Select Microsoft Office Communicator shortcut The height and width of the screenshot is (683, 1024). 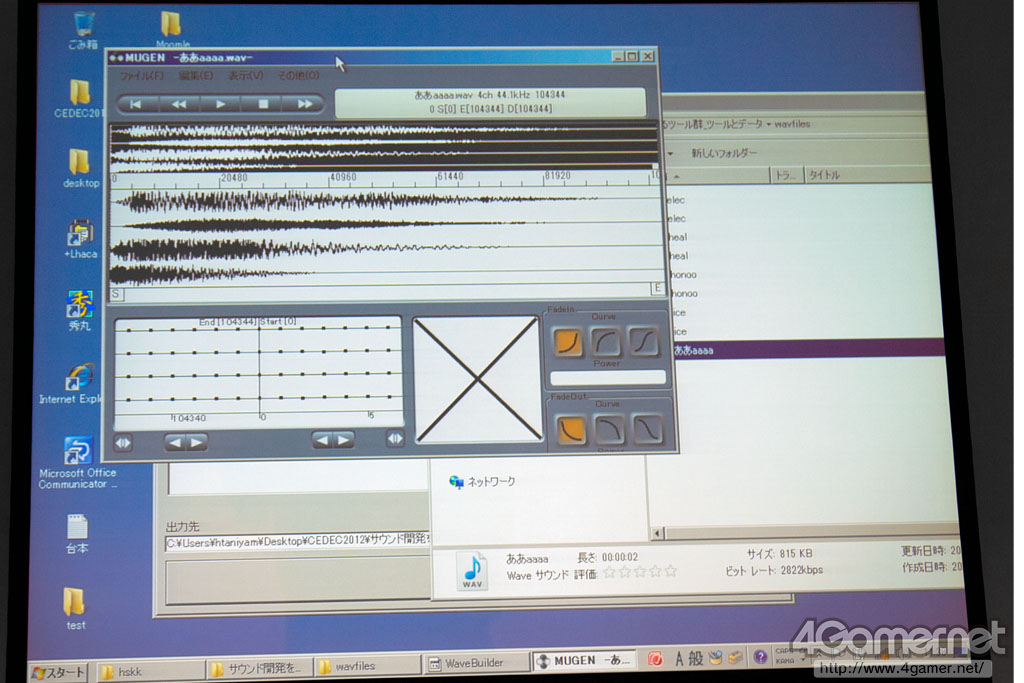(x=77, y=462)
